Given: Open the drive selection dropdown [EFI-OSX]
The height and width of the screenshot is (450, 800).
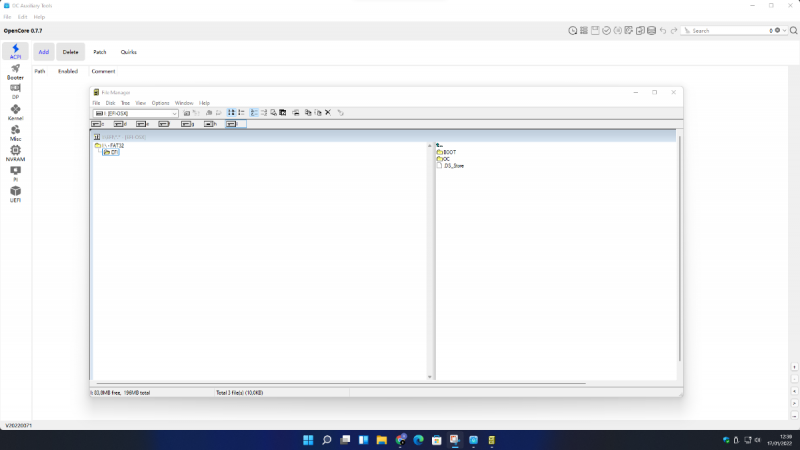Looking at the screenshot, I should [135, 113].
